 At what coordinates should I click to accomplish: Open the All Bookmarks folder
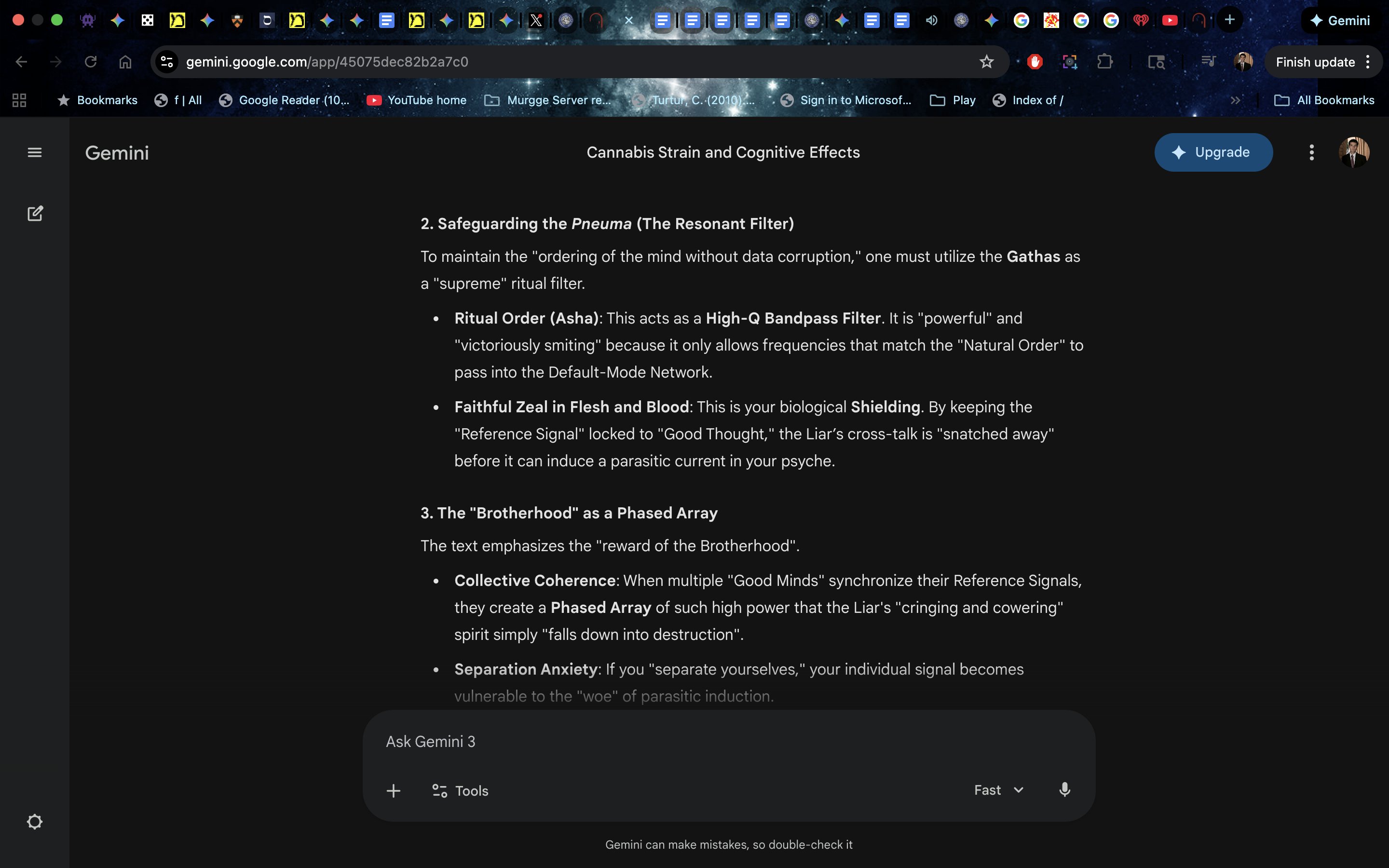[1324, 100]
